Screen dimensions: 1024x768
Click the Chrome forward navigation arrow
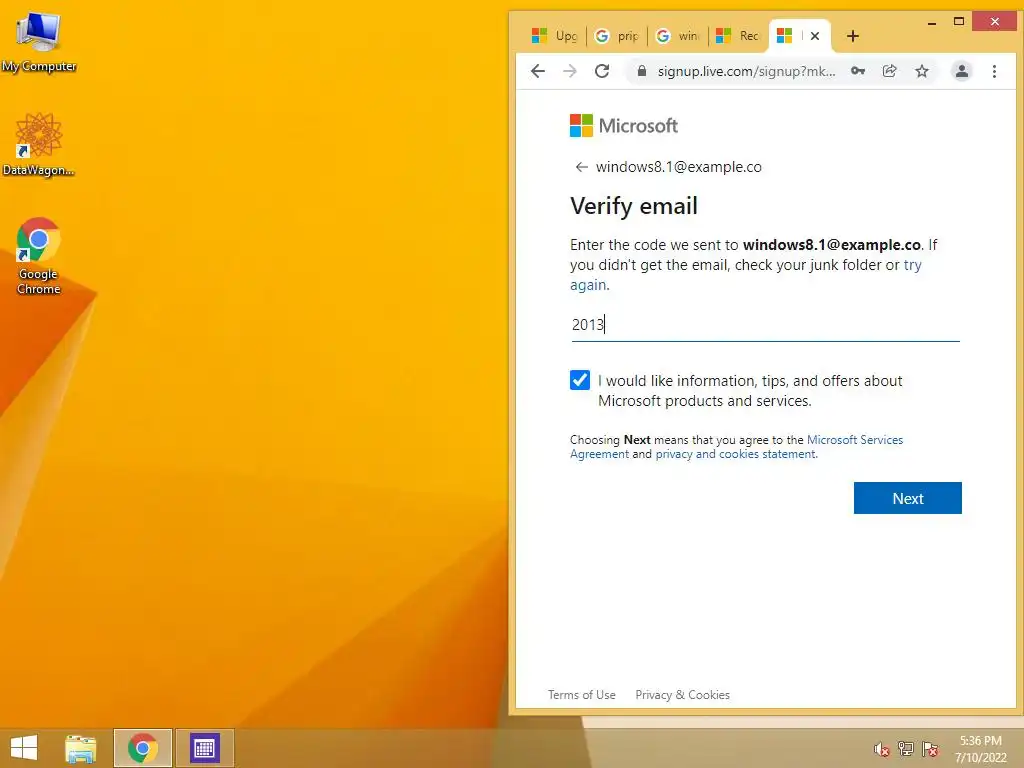point(569,71)
